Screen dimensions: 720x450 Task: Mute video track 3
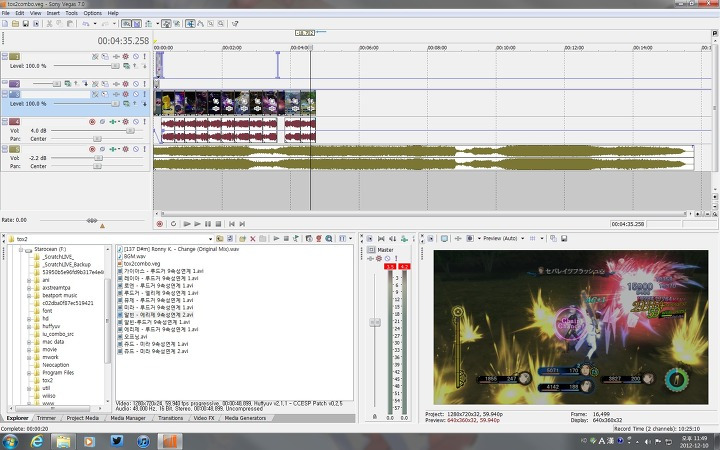point(135,94)
